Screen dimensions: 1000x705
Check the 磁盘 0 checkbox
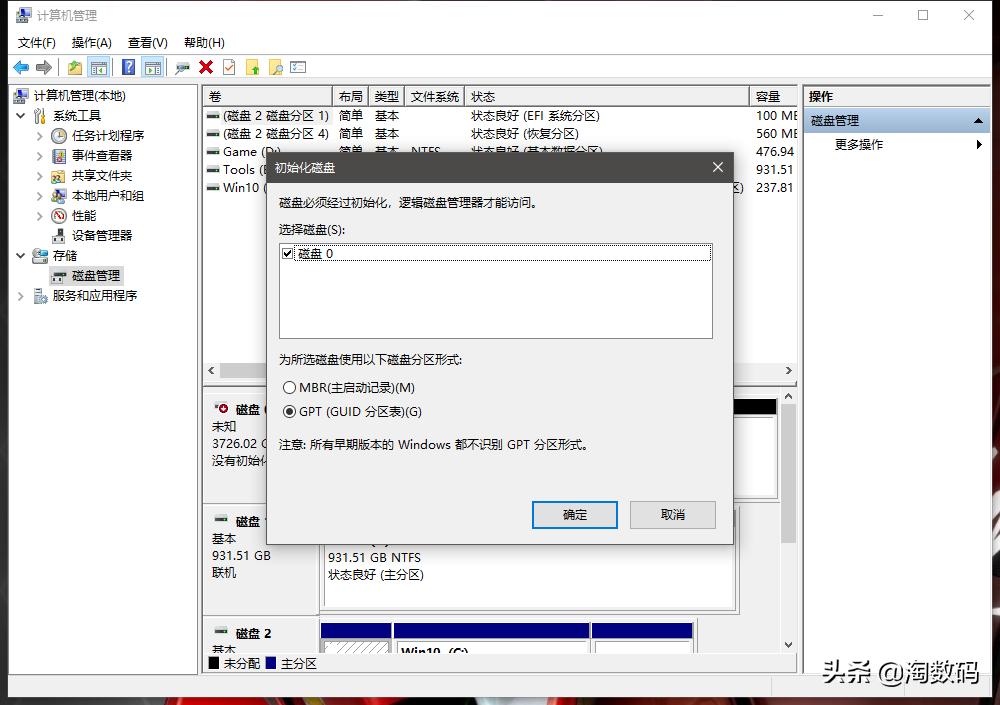click(285, 253)
